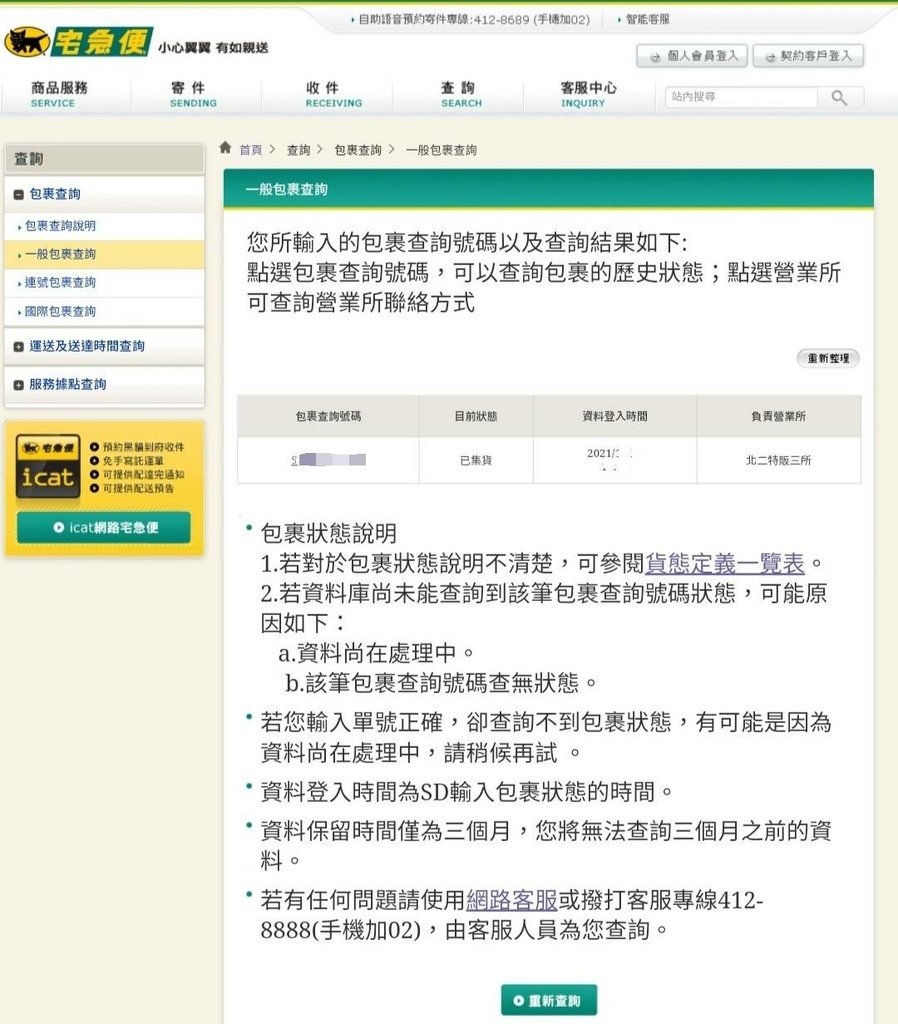Click the icat logo thumbnail
Screen dimensions: 898x1024
point(48,466)
